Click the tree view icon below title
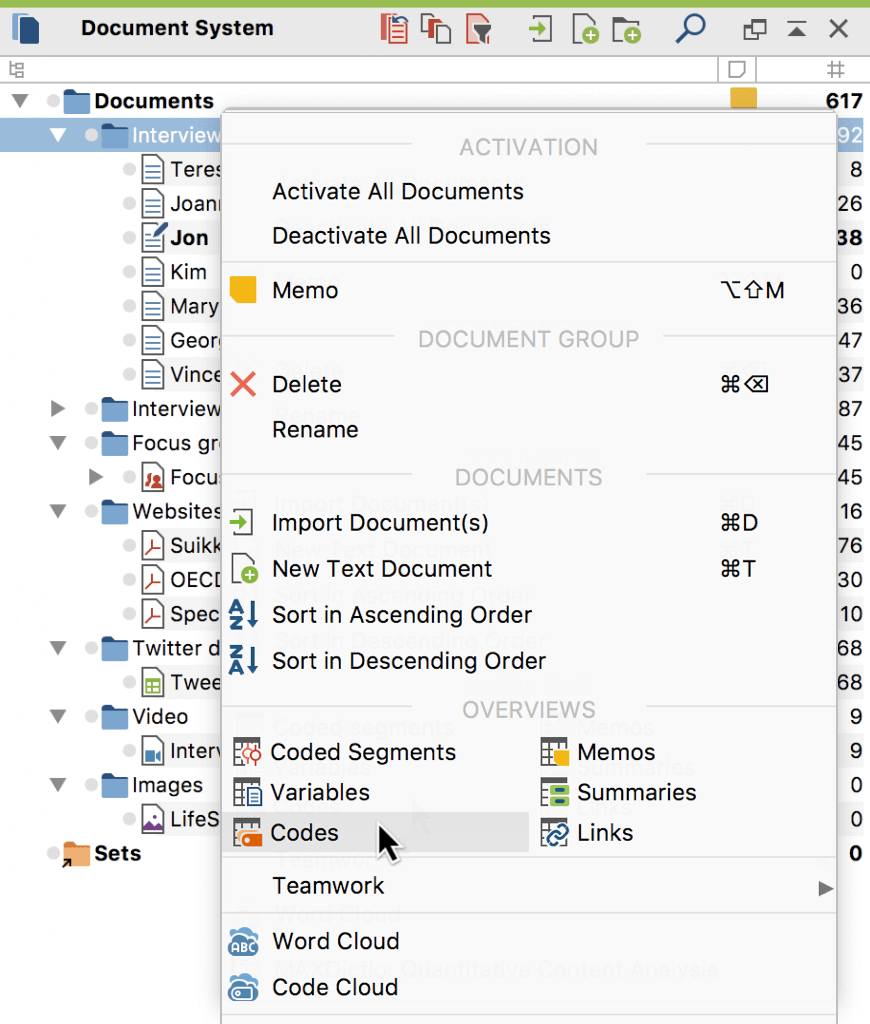870x1024 pixels. pos(16,69)
